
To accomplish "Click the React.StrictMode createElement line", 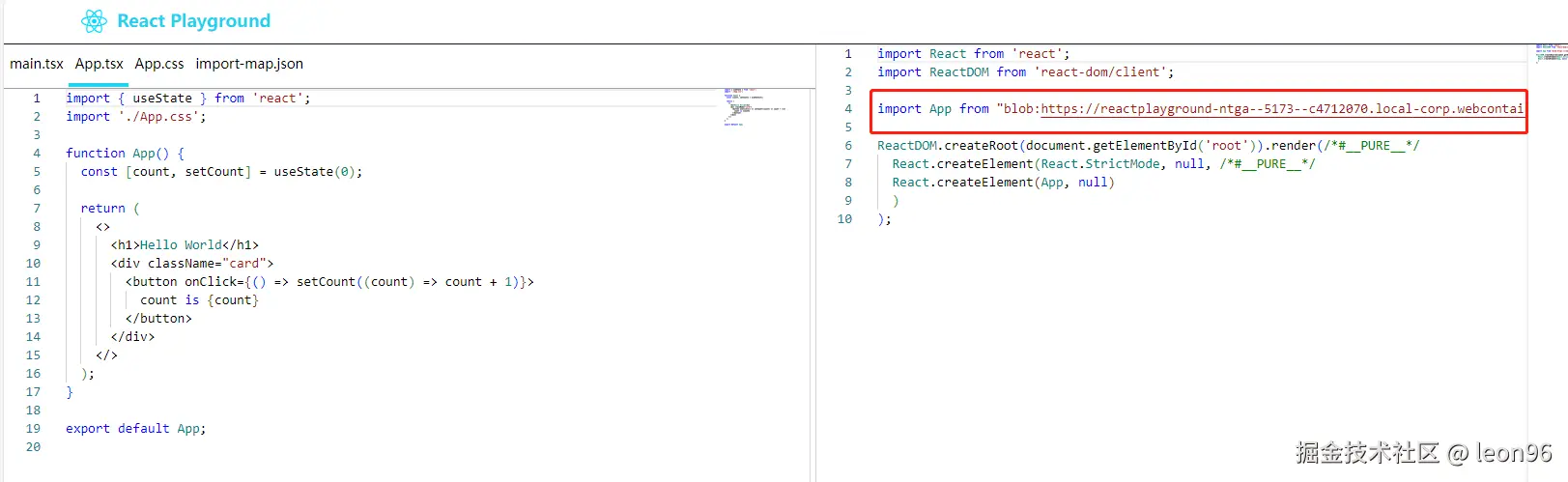I will (1103, 164).
